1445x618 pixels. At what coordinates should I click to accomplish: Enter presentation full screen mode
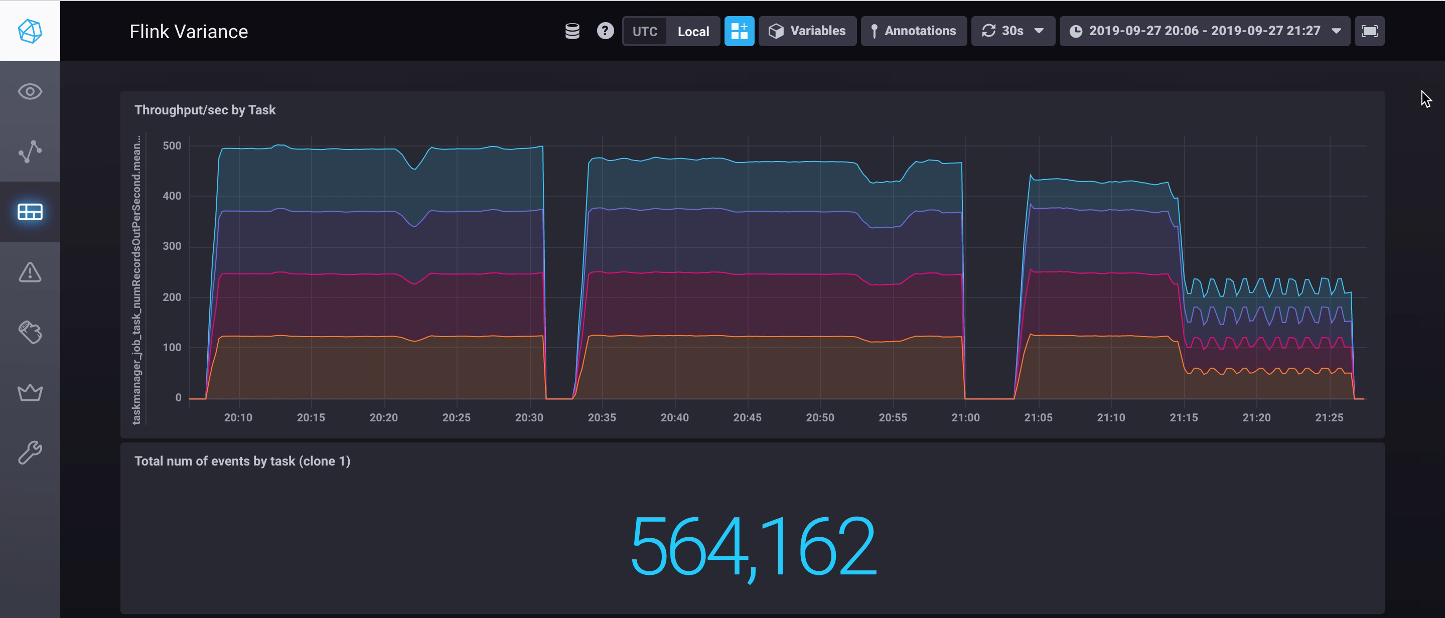1370,31
